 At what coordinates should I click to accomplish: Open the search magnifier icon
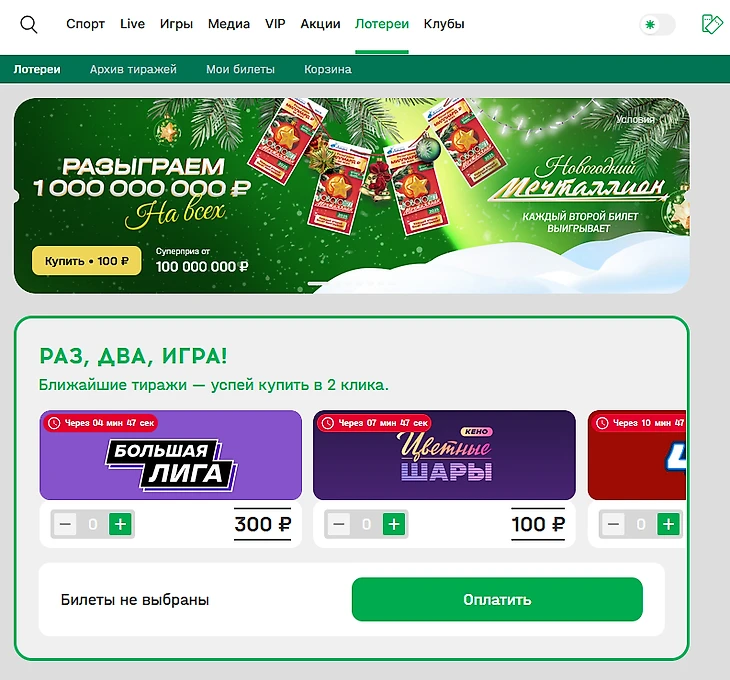28,24
